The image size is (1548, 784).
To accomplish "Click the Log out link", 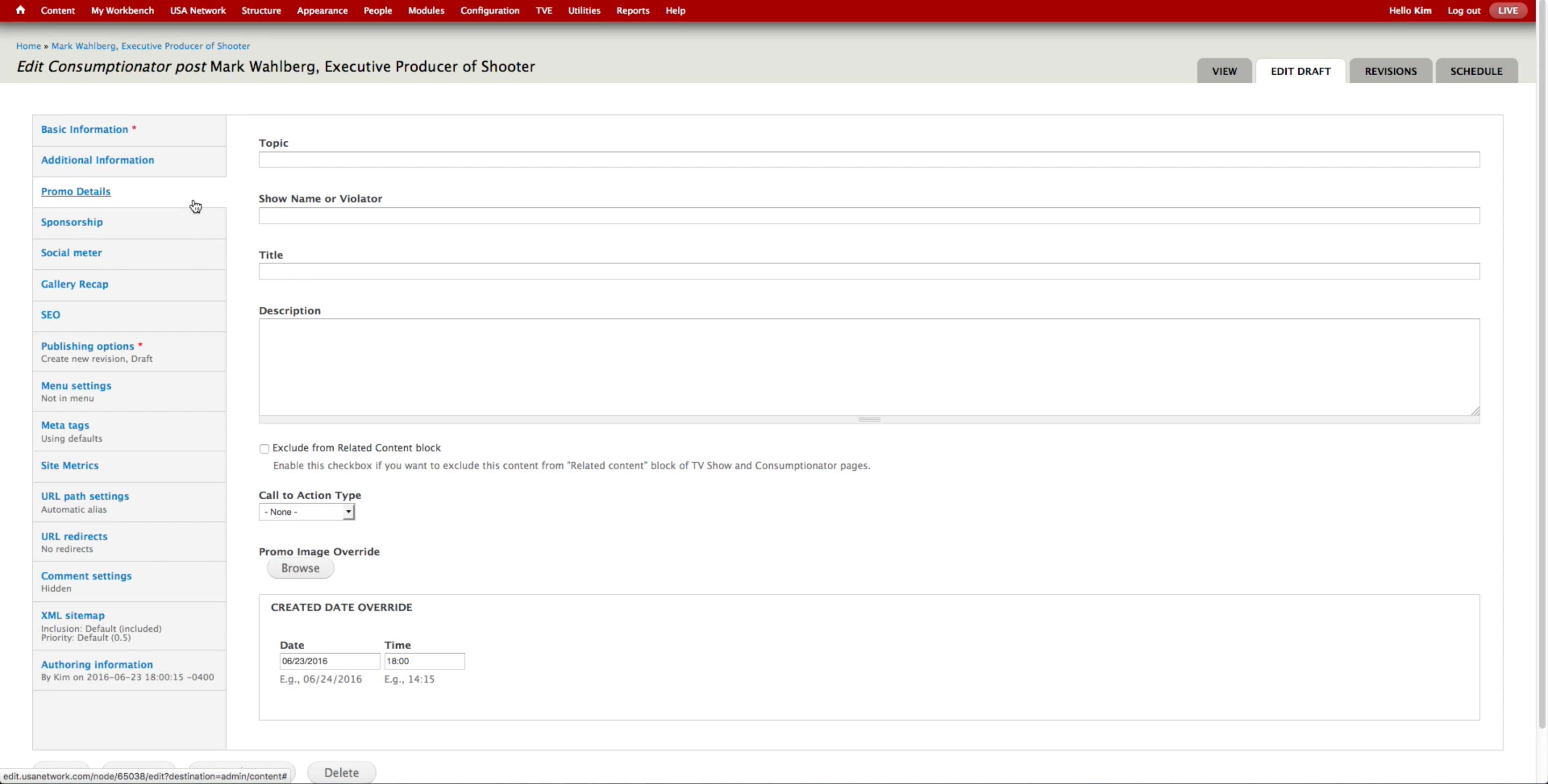I will (1463, 10).
